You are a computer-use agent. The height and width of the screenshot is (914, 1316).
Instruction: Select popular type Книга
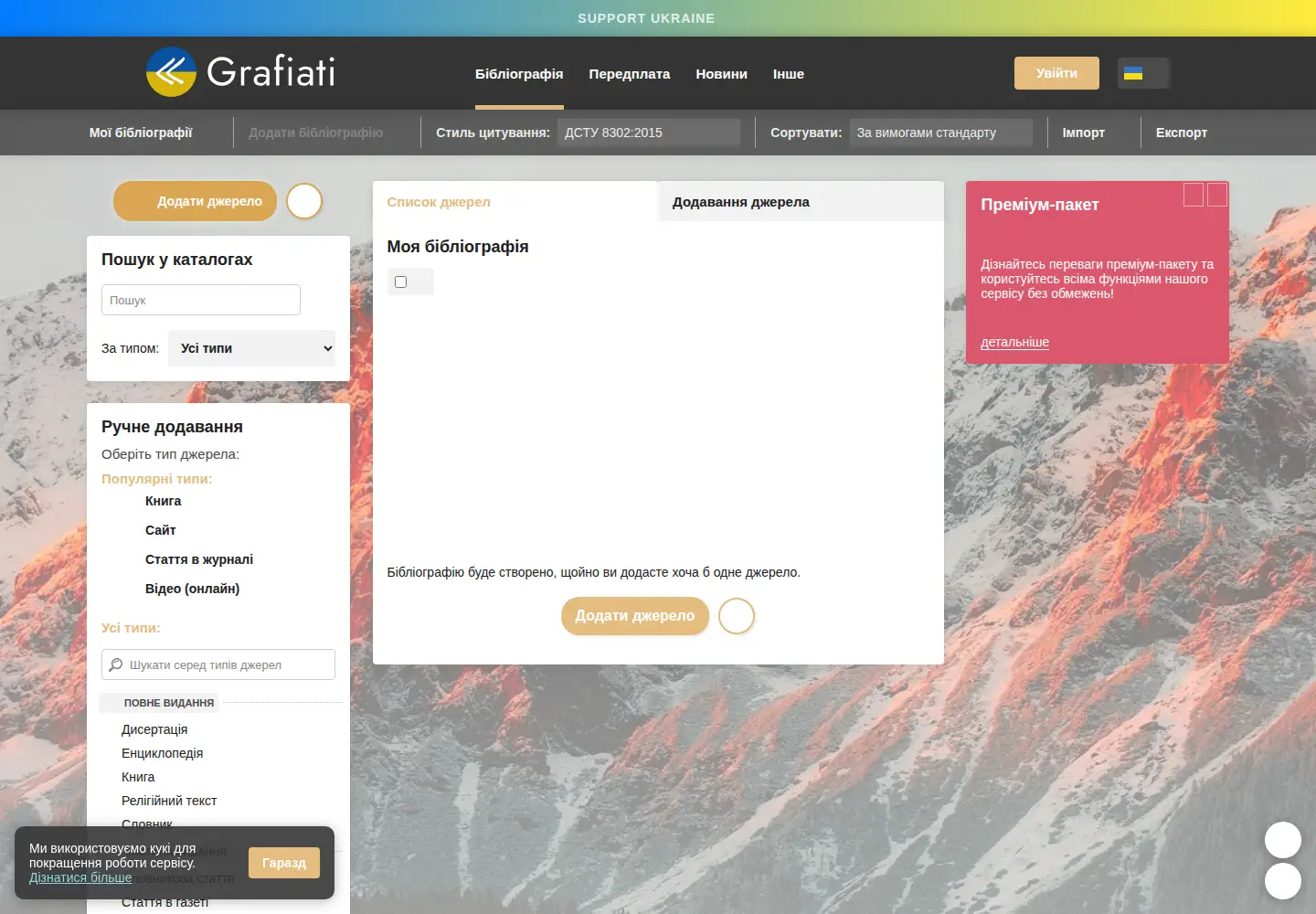pos(163,501)
